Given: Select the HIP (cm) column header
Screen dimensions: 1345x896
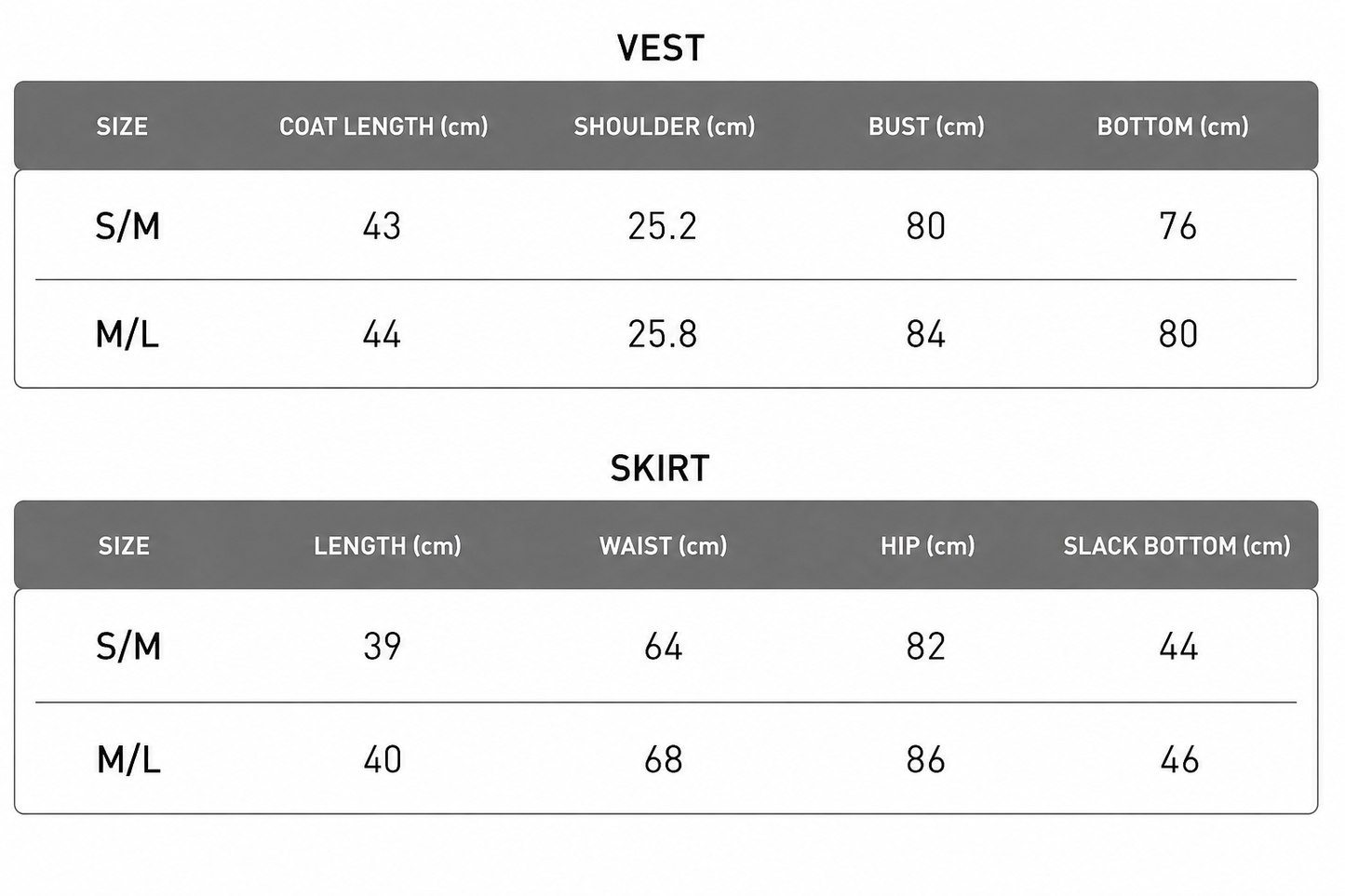Looking at the screenshot, I should (x=928, y=546).
